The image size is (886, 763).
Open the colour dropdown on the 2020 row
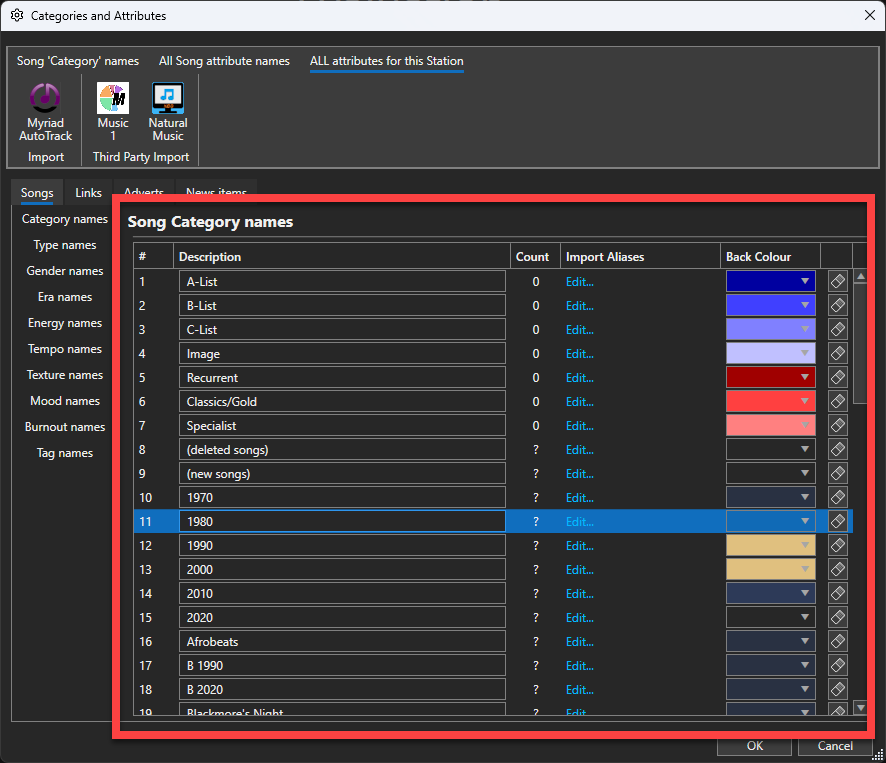pos(804,618)
